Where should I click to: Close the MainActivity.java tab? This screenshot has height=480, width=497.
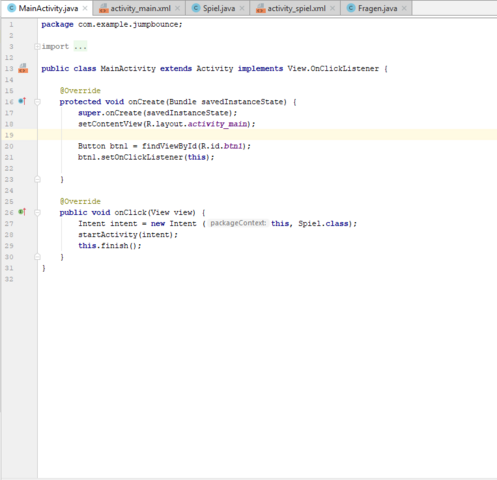[85, 8]
